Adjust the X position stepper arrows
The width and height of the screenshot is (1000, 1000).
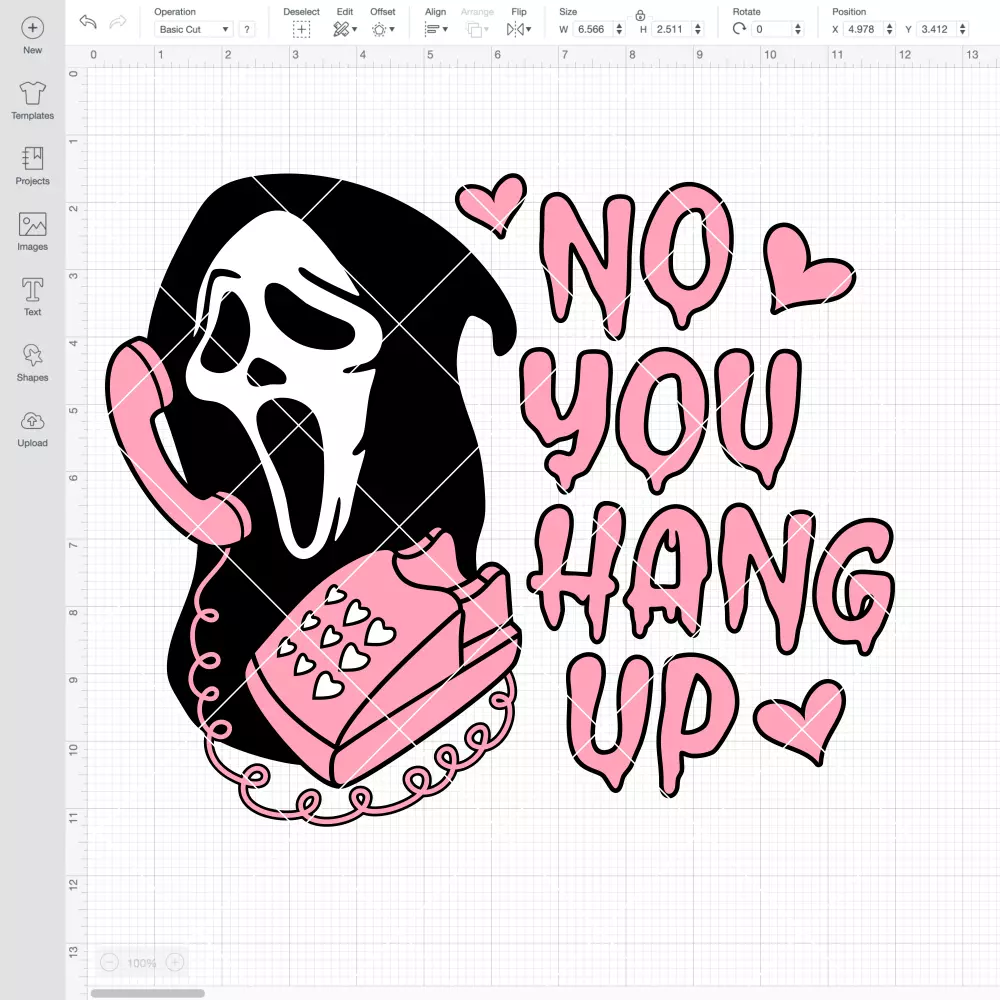[x=889, y=29]
